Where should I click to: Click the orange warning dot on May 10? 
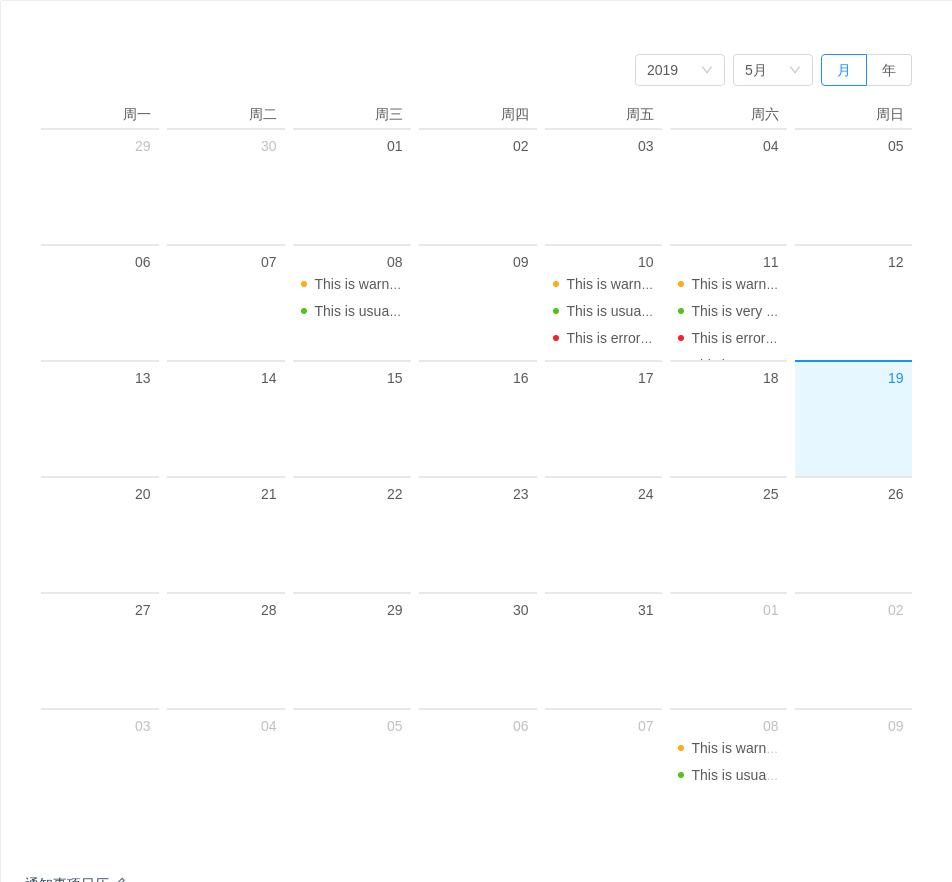click(556, 284)
